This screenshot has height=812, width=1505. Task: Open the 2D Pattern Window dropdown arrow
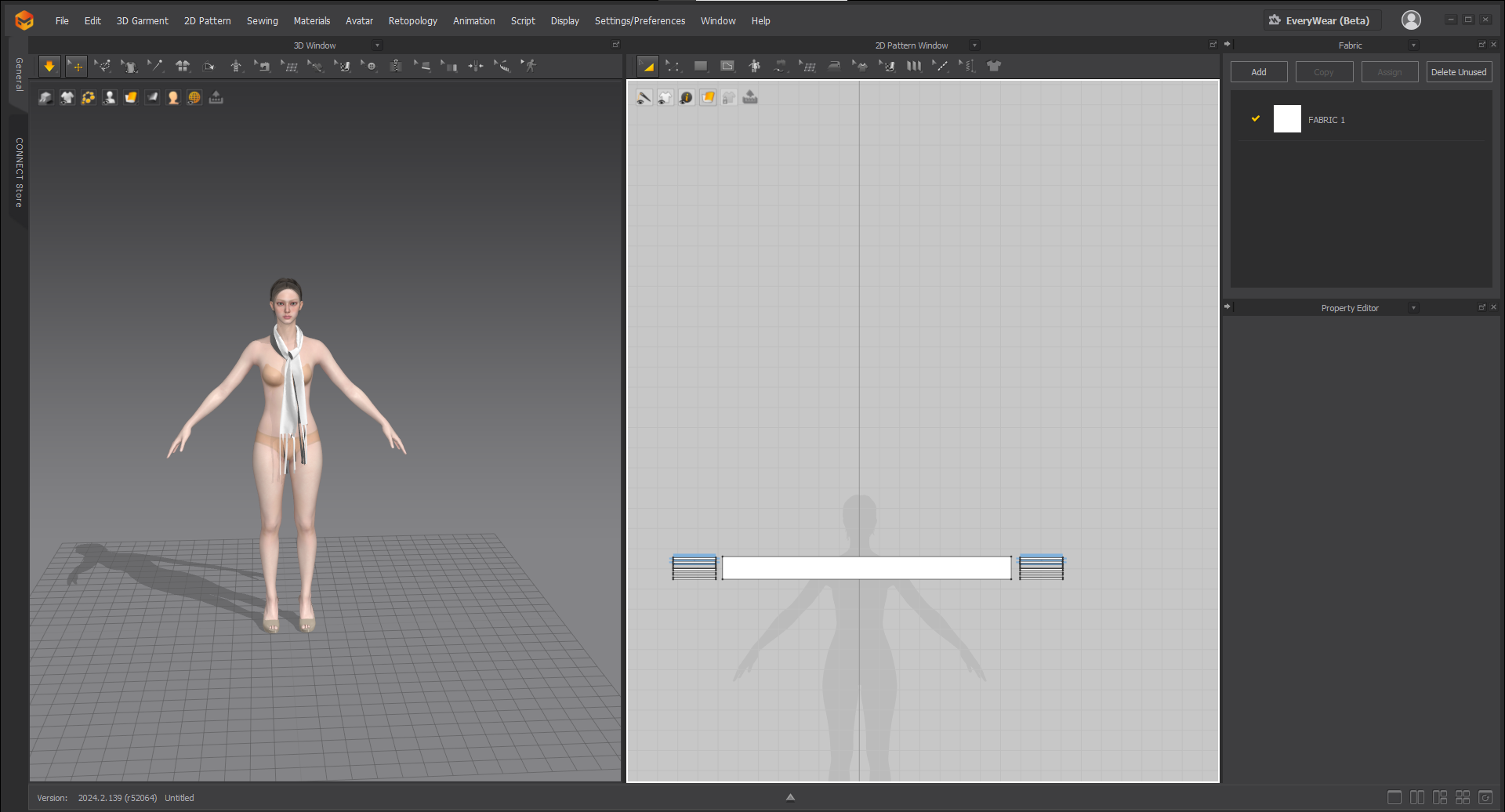click(974, 45)
